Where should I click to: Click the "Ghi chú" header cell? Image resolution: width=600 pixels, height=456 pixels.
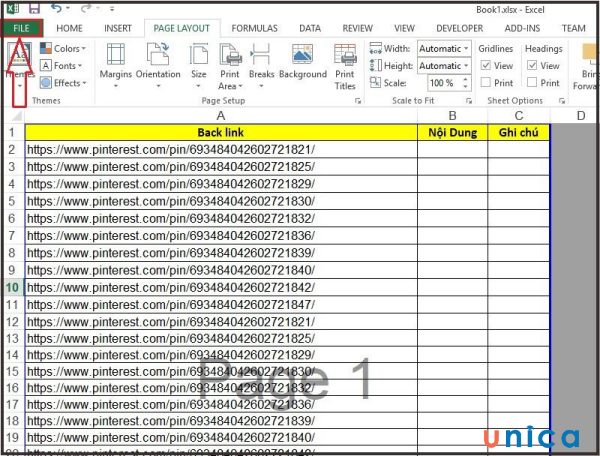pyautogui.click(x=518, y=132)
